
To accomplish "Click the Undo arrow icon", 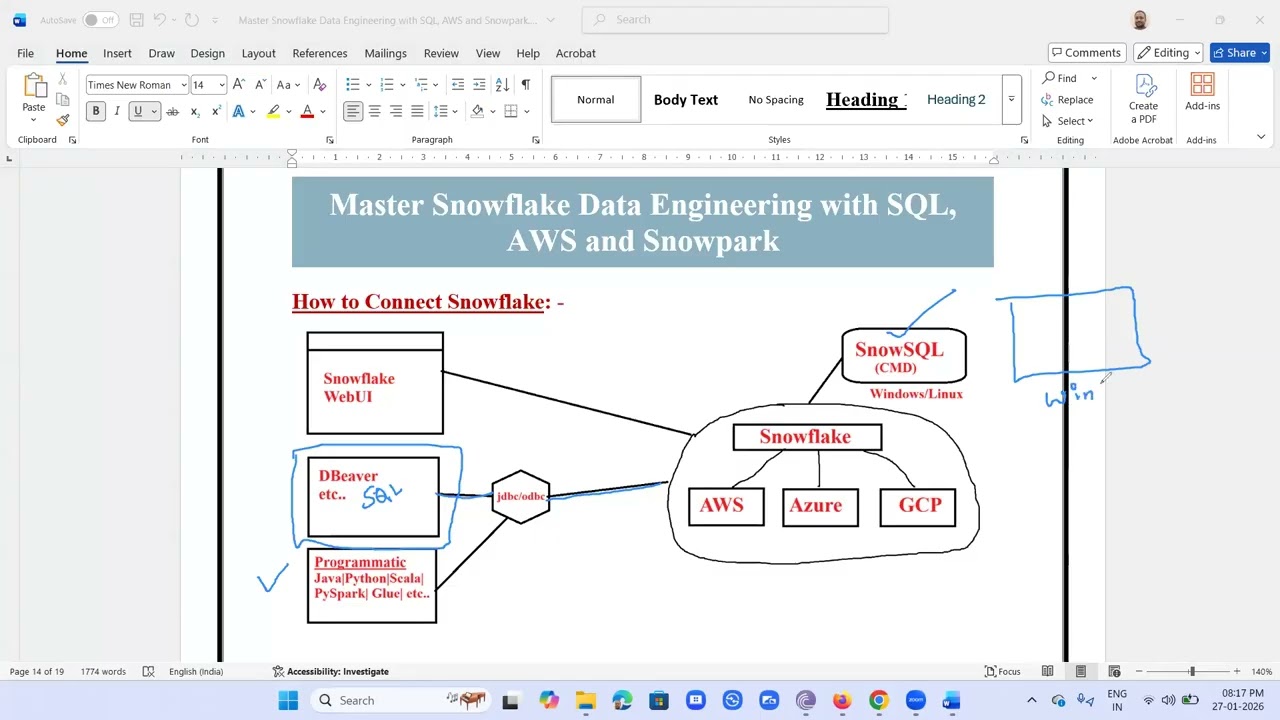I will coord(159,20).
